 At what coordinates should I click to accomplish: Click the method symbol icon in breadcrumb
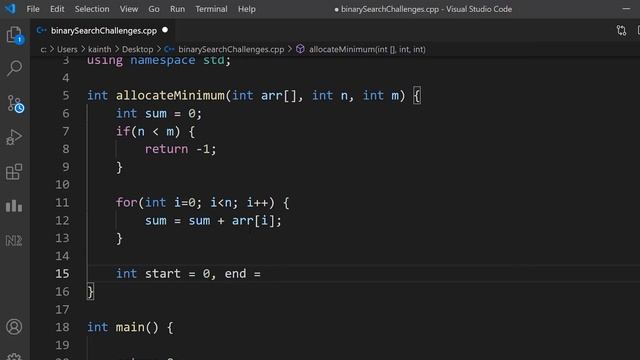300,49
